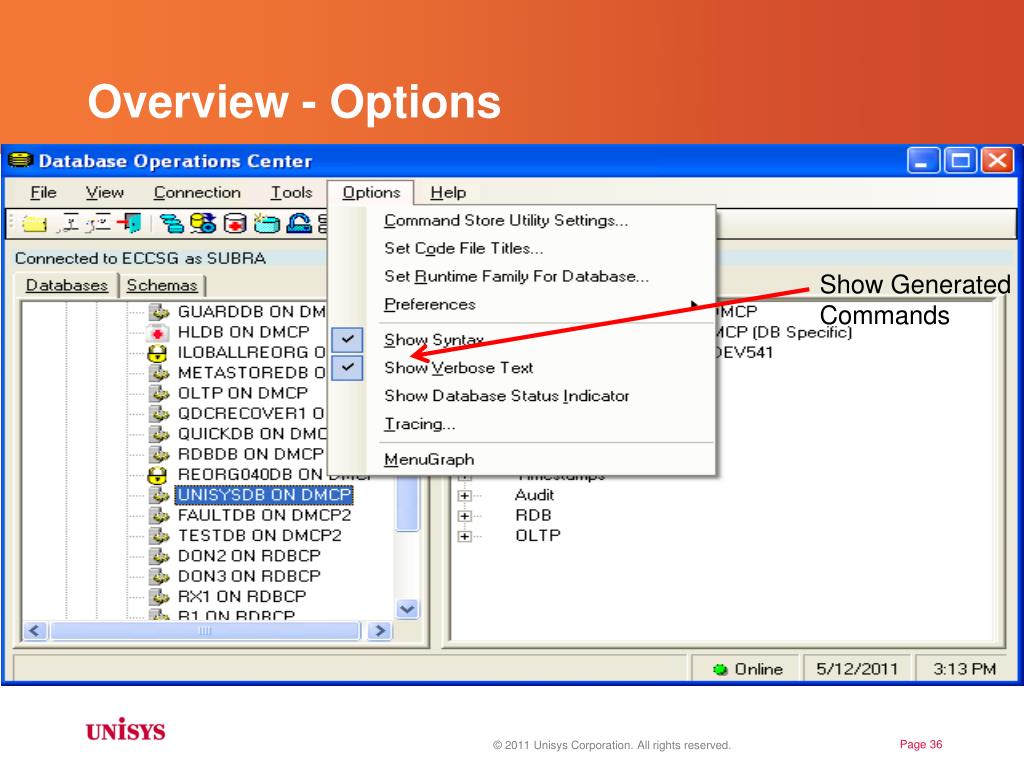Image resolution: width=1024 pixels, height=768 pixels.
Task: Open the Tools menu
Action: 291,193
